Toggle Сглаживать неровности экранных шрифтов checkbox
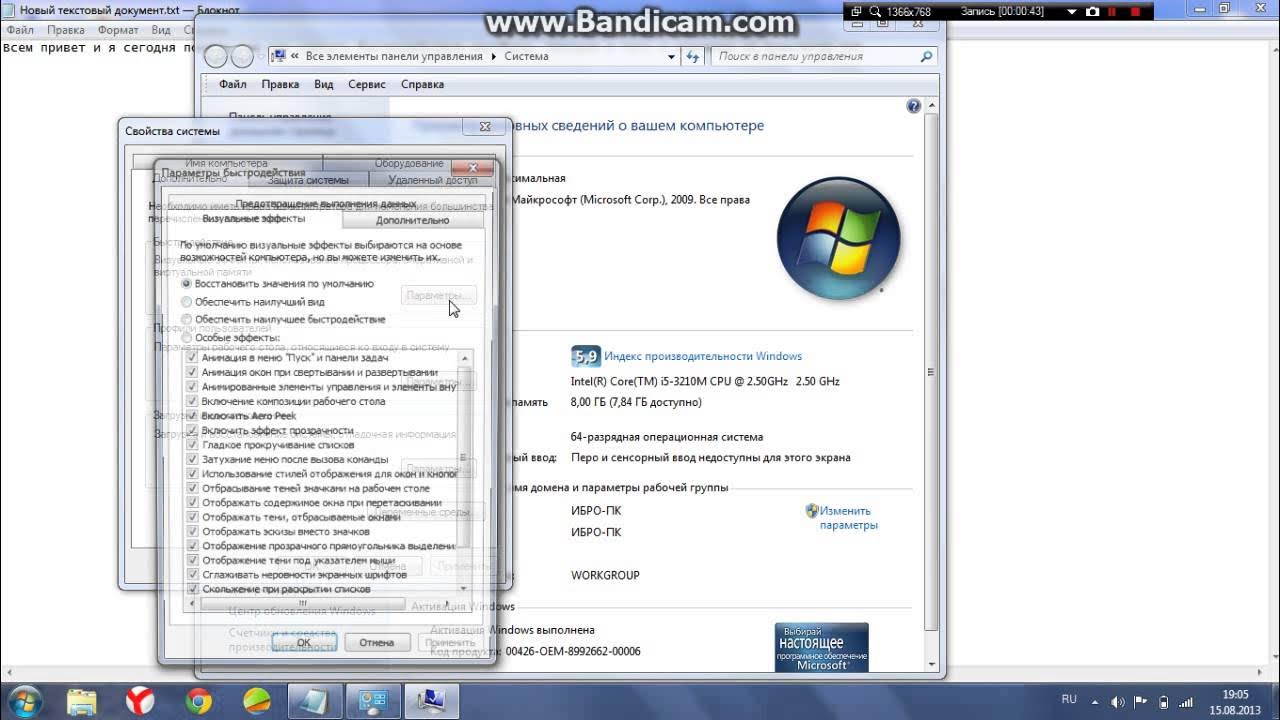 coord(193,575)
